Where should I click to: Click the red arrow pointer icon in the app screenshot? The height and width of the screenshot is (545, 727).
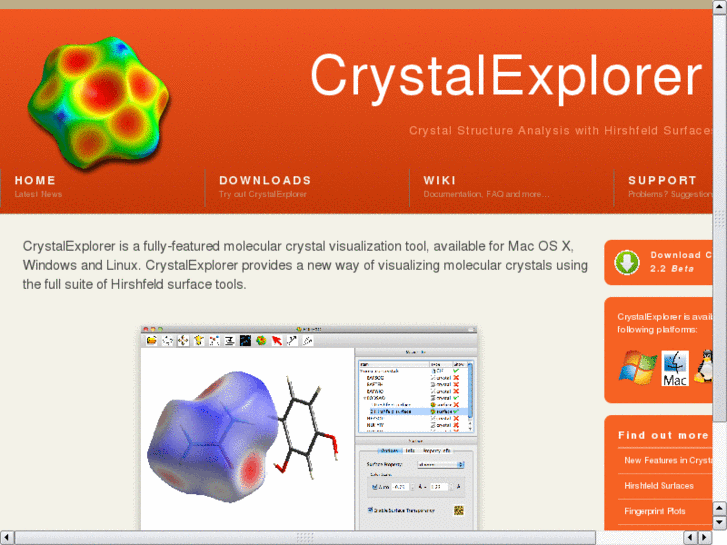coord(277,341)
